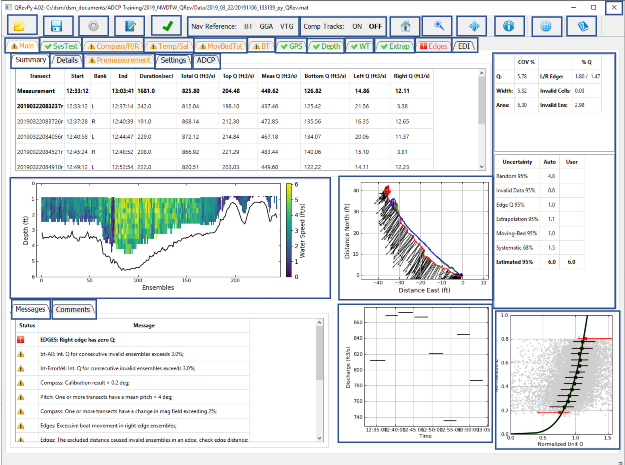Click the transect table scroll down arrow
This screenshot has height=465, width=625.
[x=481, y=167]
